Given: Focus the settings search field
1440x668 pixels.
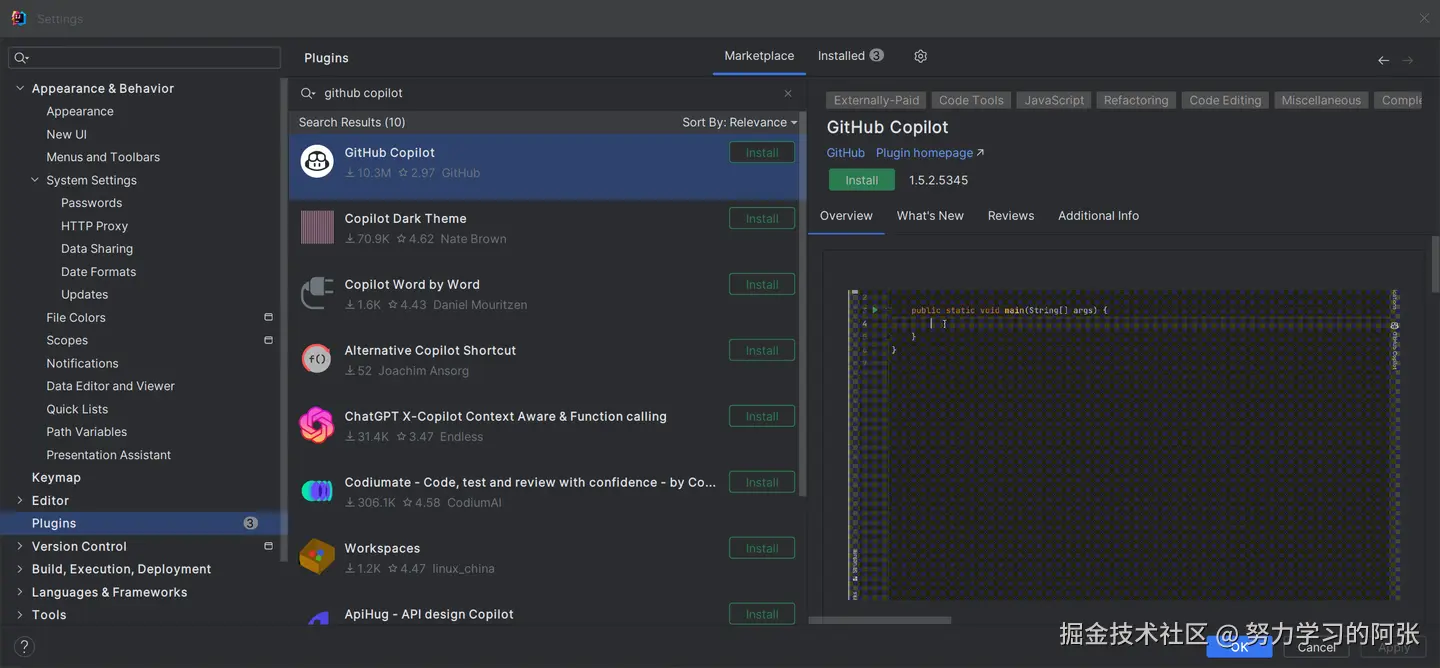Looking at the screenshot, I should coord(144,58).
